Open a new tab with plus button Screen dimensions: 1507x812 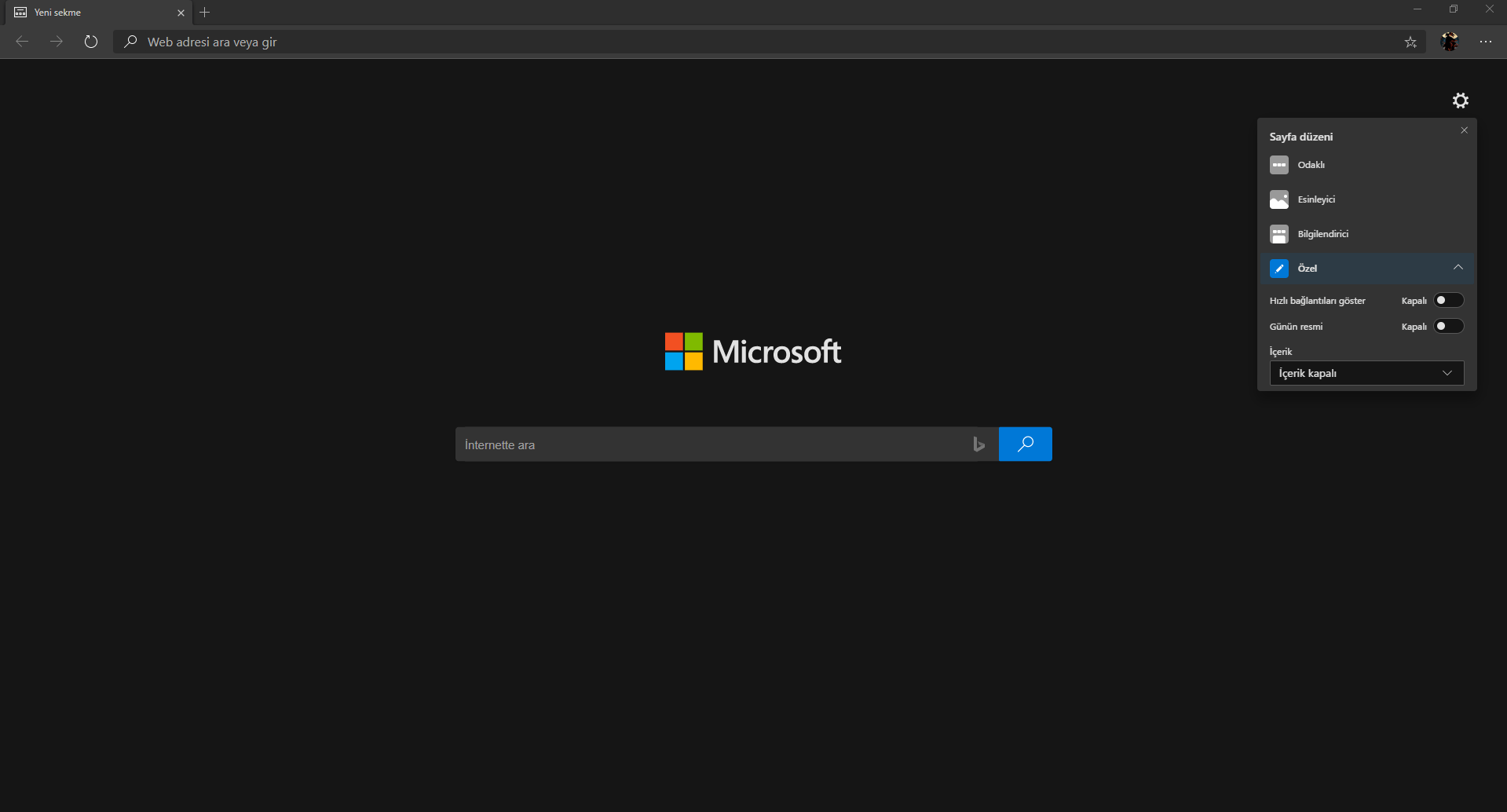pos(205,13)
